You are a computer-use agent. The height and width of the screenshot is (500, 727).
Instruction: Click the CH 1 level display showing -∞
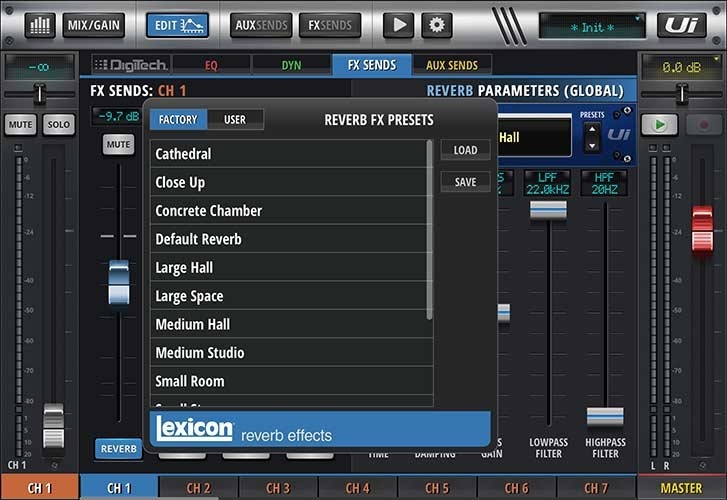pyautogui.click(x=40, y=67)
